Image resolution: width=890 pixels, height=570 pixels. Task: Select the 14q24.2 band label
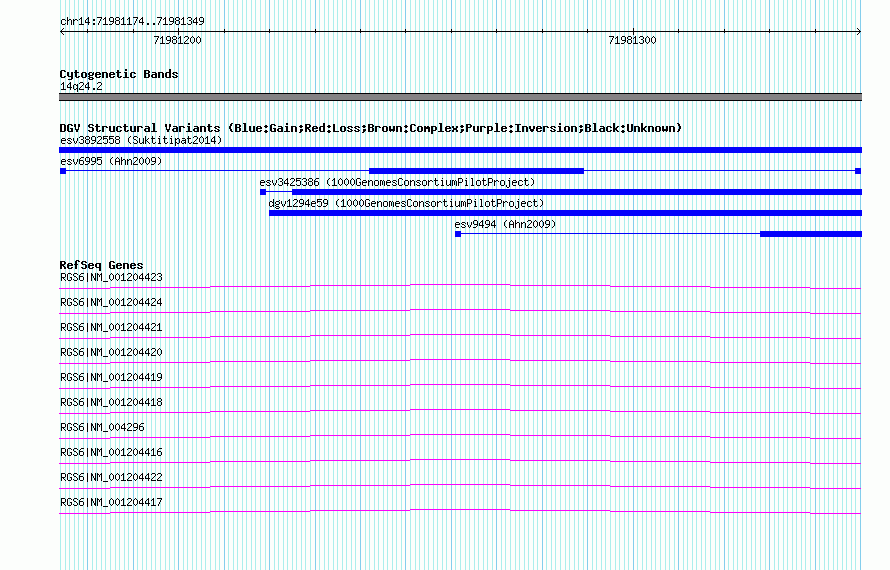point(81,86)
